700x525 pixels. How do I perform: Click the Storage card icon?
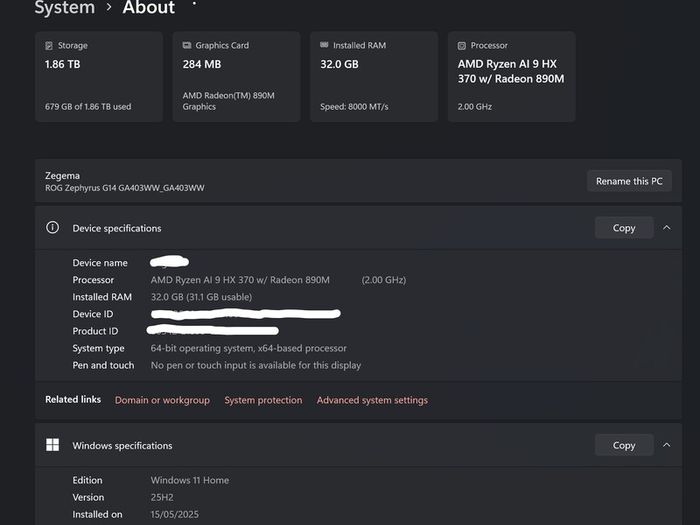[49, 46]
